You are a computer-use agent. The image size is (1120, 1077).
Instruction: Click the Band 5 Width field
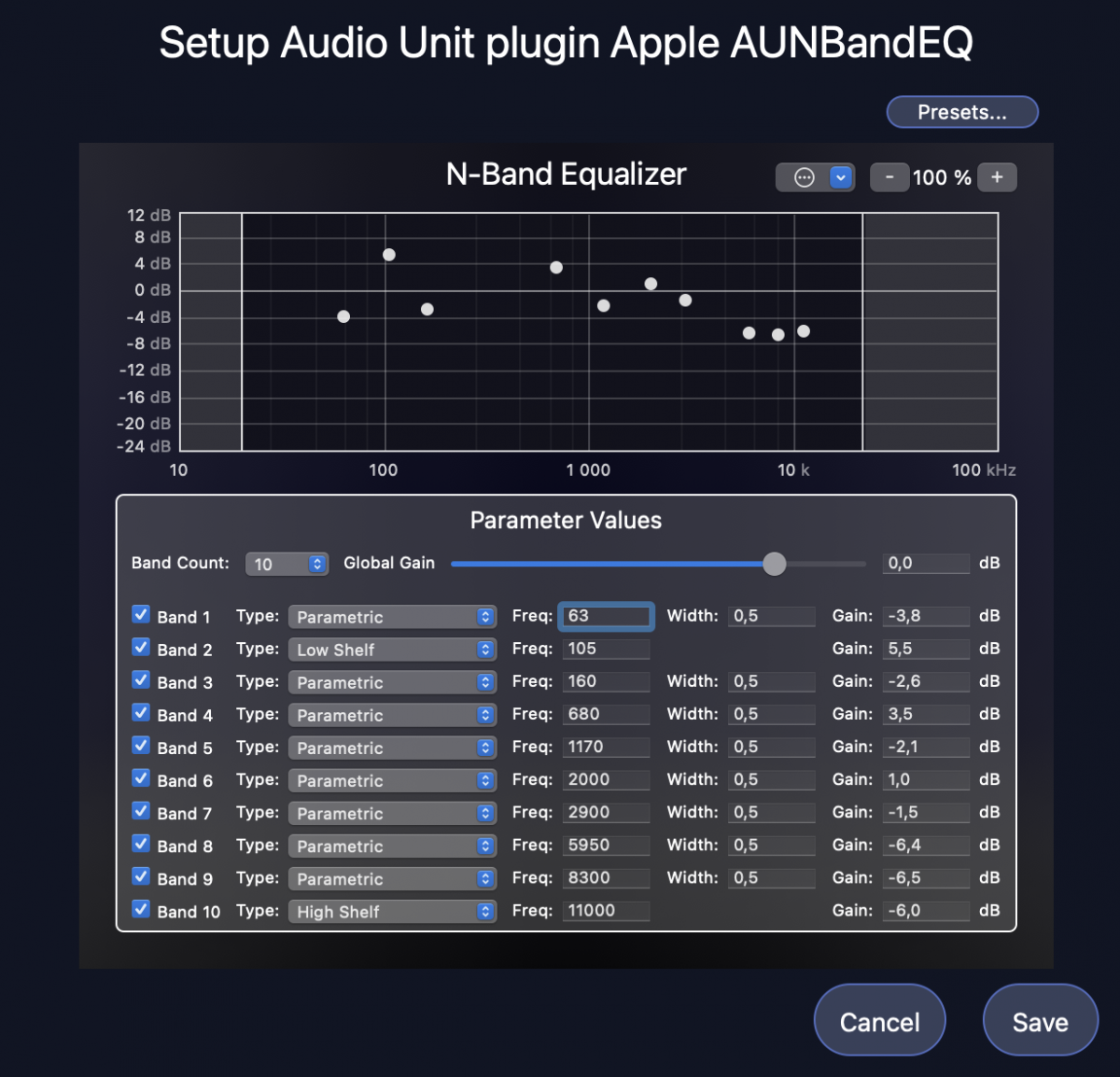[x=772, y=747]
